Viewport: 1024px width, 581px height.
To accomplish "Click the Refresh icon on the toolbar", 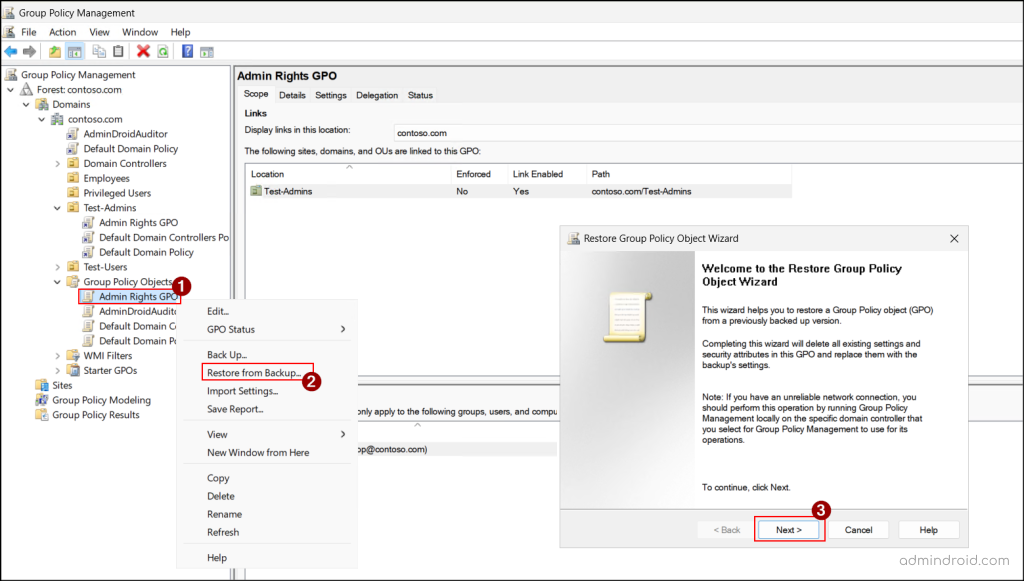I will [163, 51].
